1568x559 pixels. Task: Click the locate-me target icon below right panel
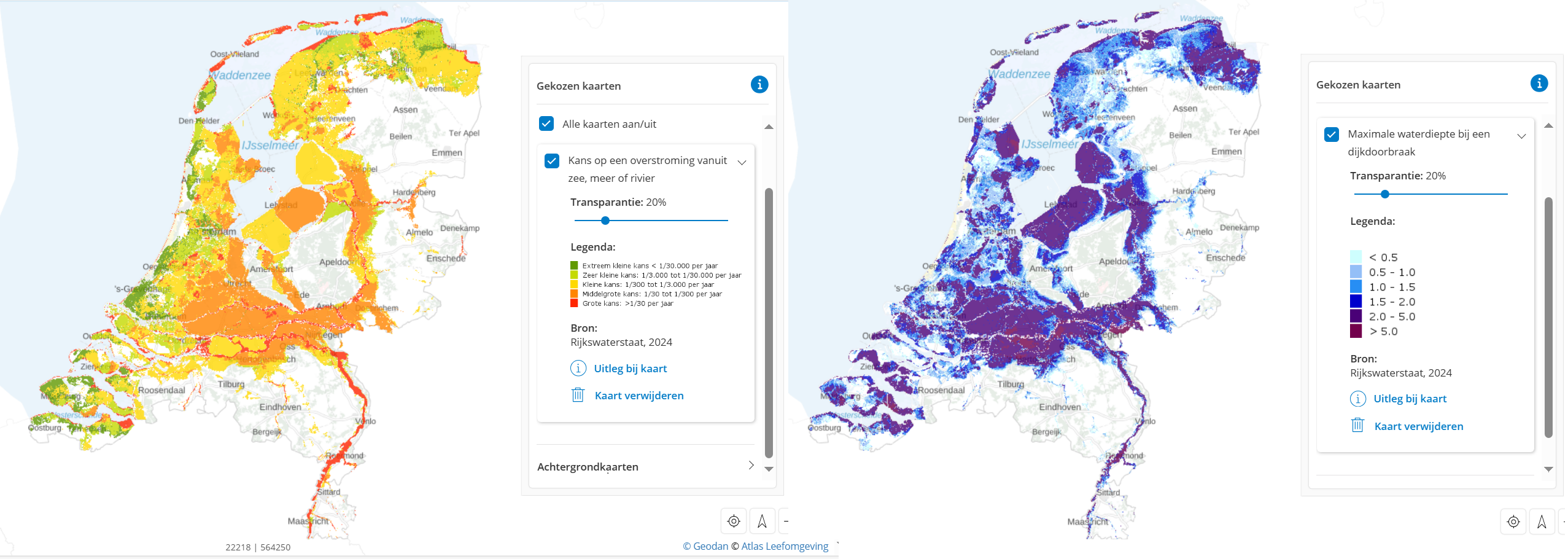(x=1513, y=522)
